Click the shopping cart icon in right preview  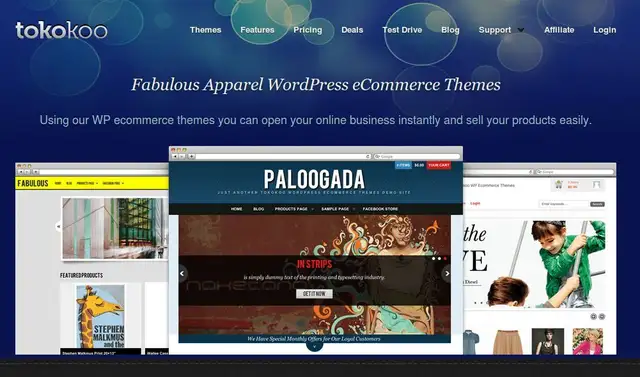559,185
